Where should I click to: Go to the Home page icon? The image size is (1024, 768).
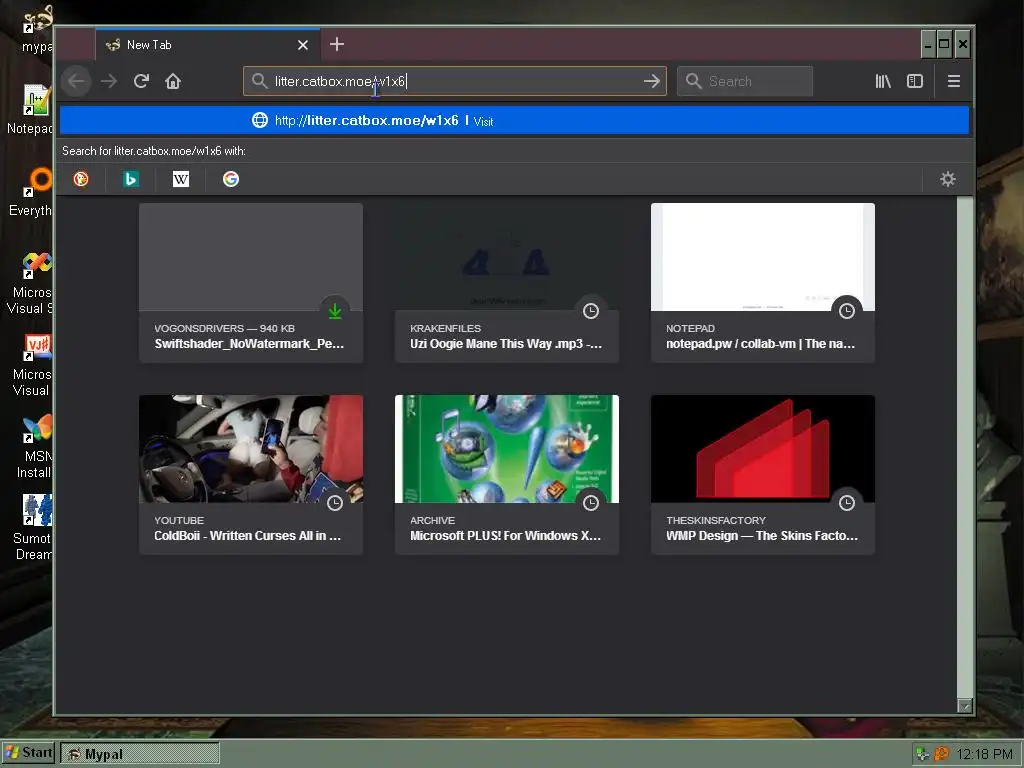click(x=172, y=81)
